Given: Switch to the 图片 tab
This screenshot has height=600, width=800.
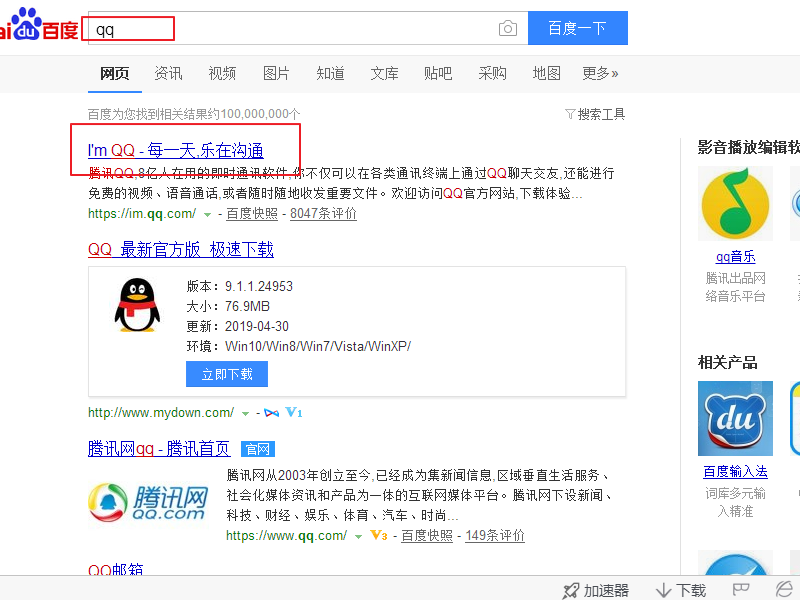Looking at the screenshot, I should (276, 73).
